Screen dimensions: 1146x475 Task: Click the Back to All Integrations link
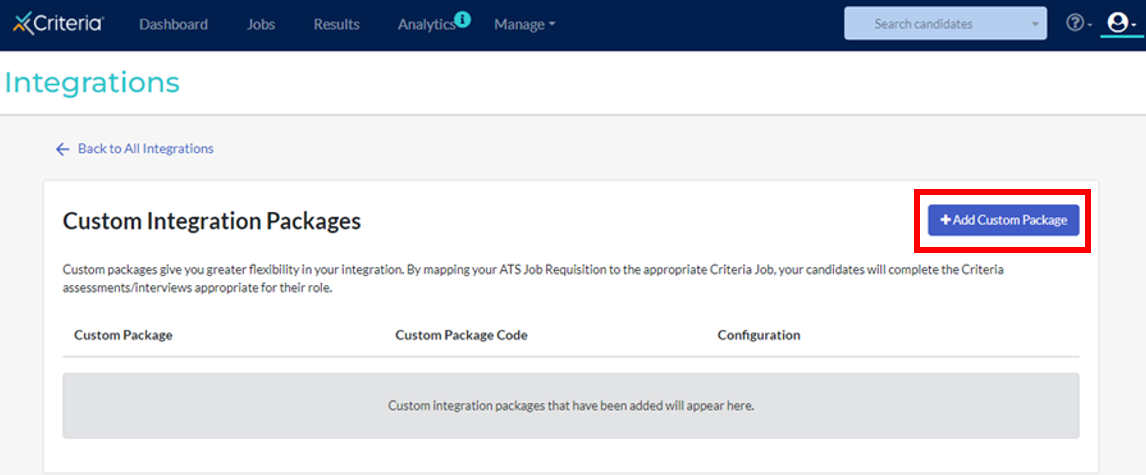(x=145, y=149)
